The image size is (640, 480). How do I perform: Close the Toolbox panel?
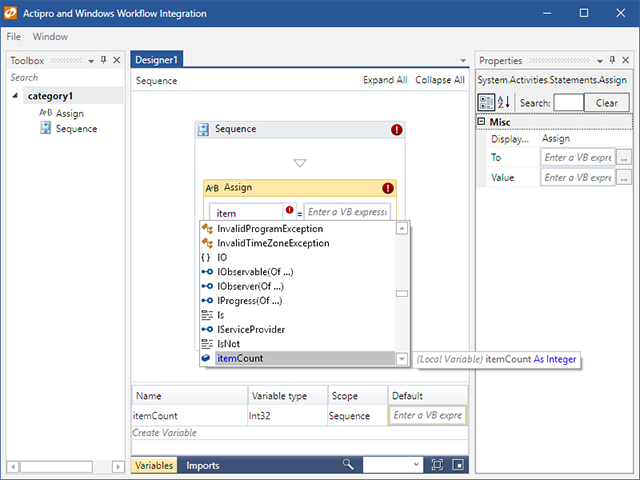point(117,60)
